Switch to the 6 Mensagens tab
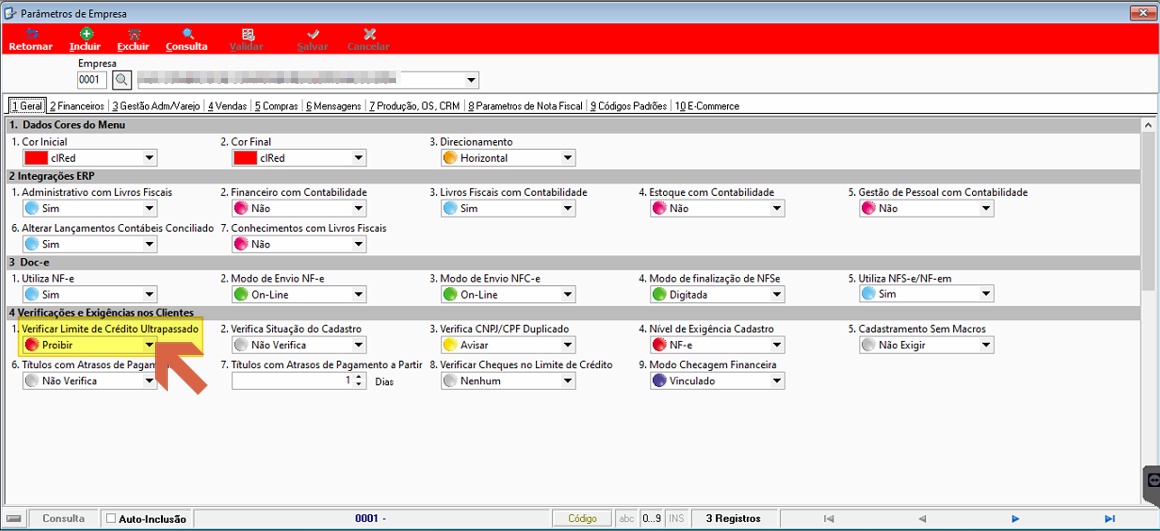Screen dimensions: 1160x531 click(333, 106)
